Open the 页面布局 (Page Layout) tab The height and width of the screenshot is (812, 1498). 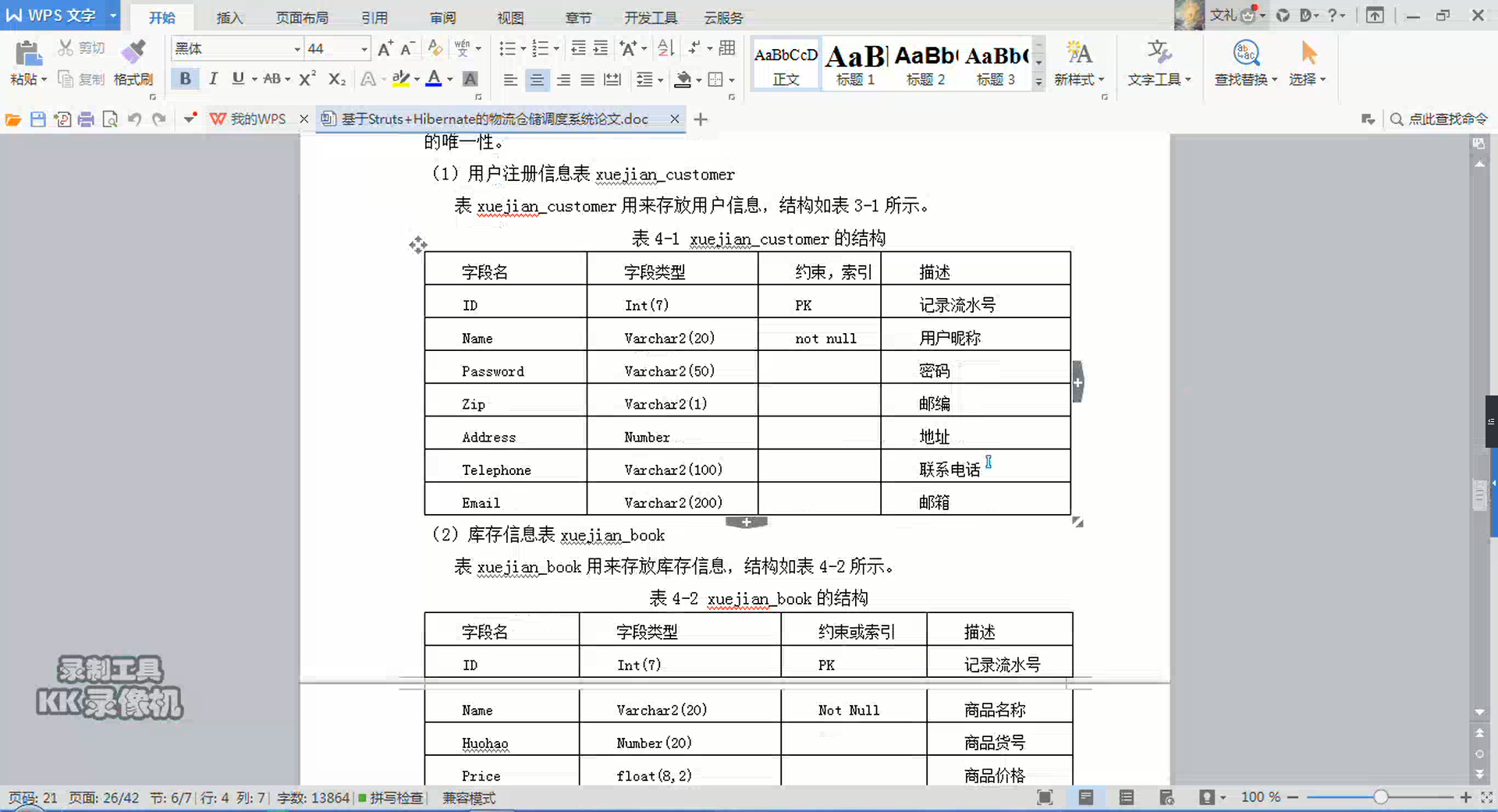pyautogui.click(x=302, y=17)
